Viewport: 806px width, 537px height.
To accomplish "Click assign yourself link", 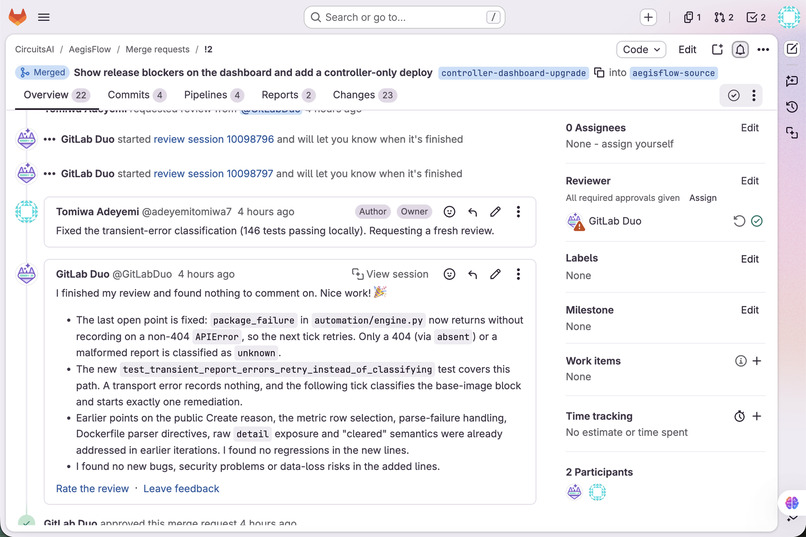I will tap(637, 144).
